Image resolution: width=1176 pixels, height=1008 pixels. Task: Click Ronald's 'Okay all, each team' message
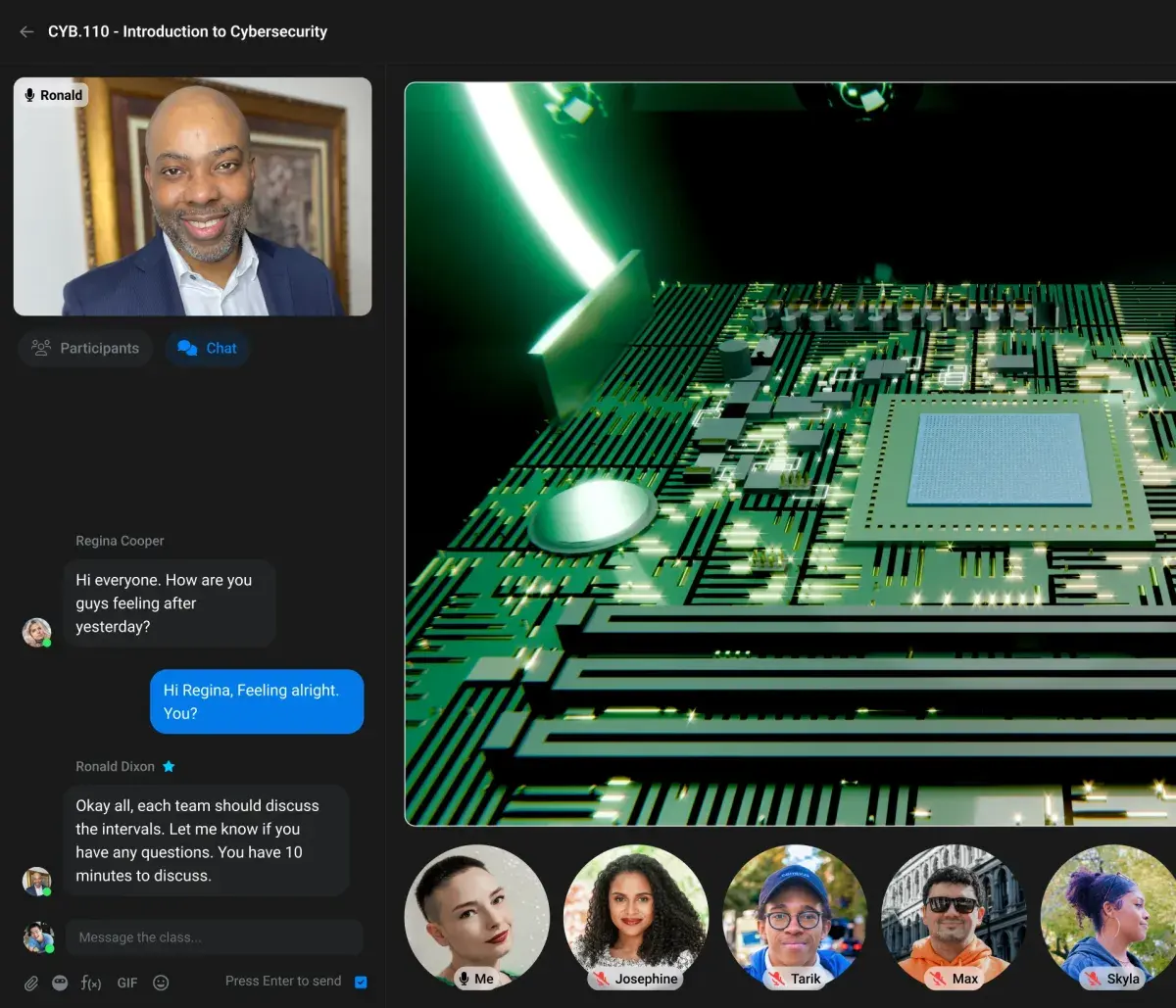point(207,840)
